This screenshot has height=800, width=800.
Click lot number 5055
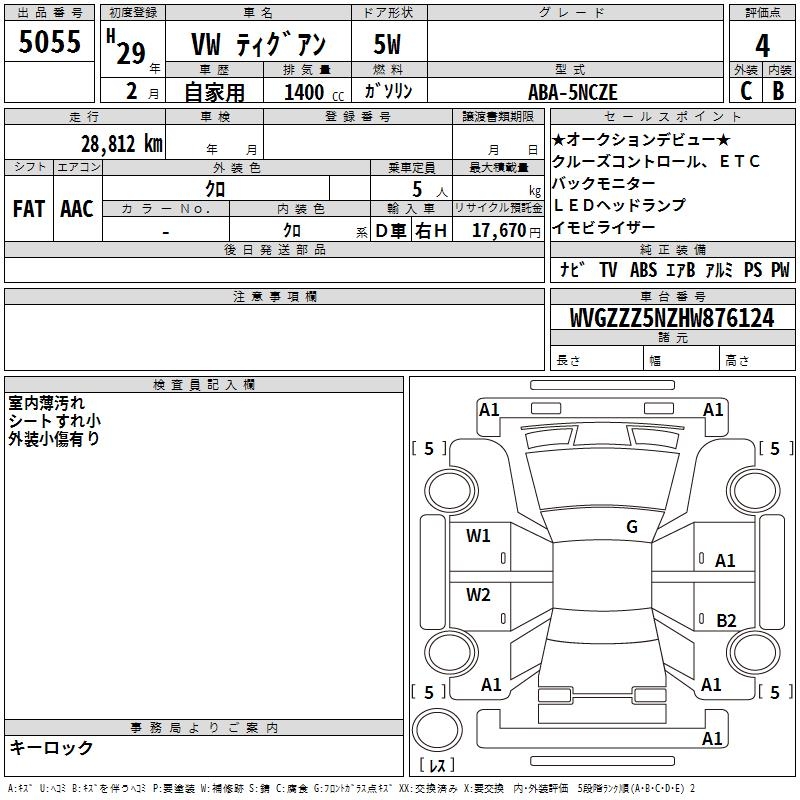click(49, 43)
